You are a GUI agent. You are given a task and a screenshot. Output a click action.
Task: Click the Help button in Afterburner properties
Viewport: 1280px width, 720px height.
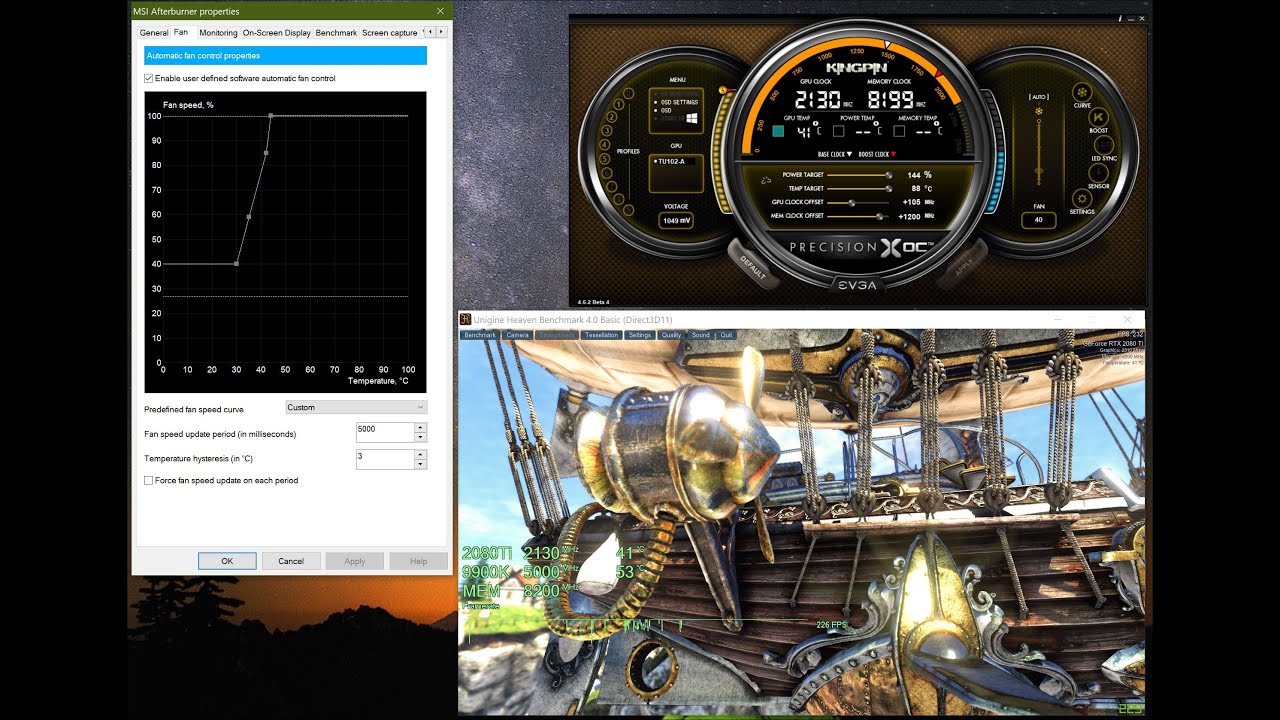click(x=418, y=561)
